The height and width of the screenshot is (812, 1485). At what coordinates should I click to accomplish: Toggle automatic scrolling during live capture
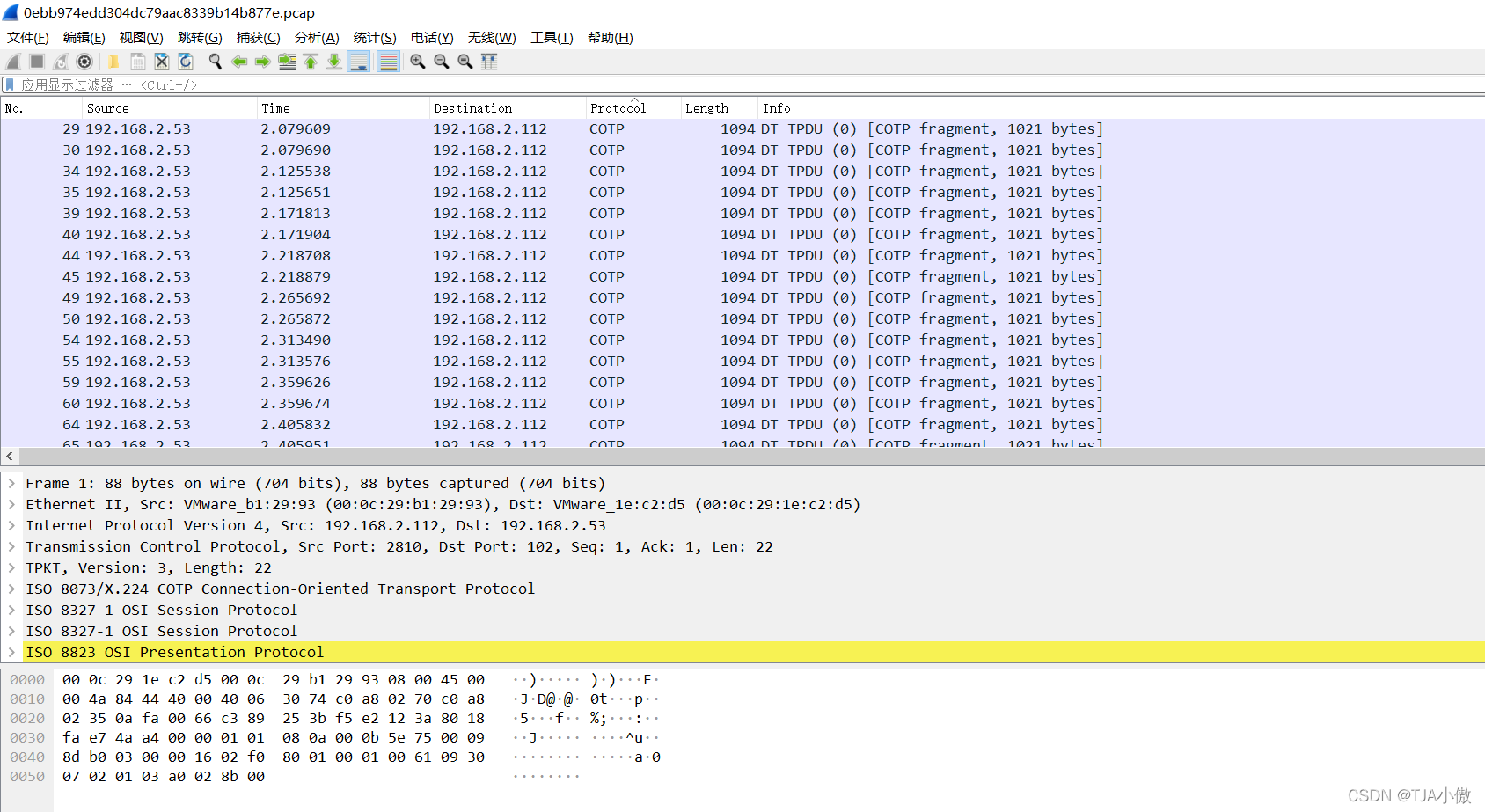(x=359, y=62)
